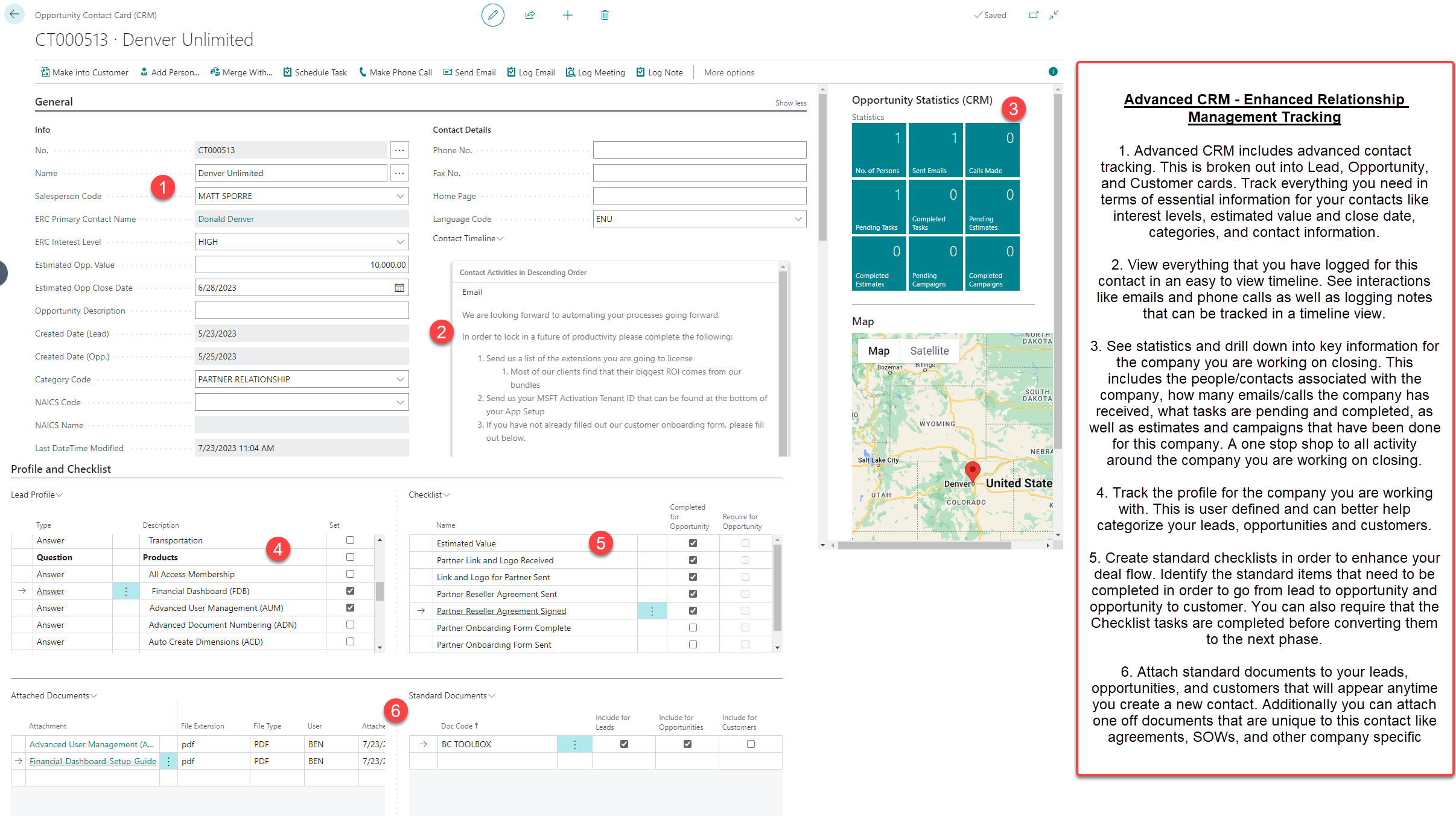Click Partner Reseller Agreement Signed link
This screenshot has height=816, width=1456.
click(x=501, y=611)
